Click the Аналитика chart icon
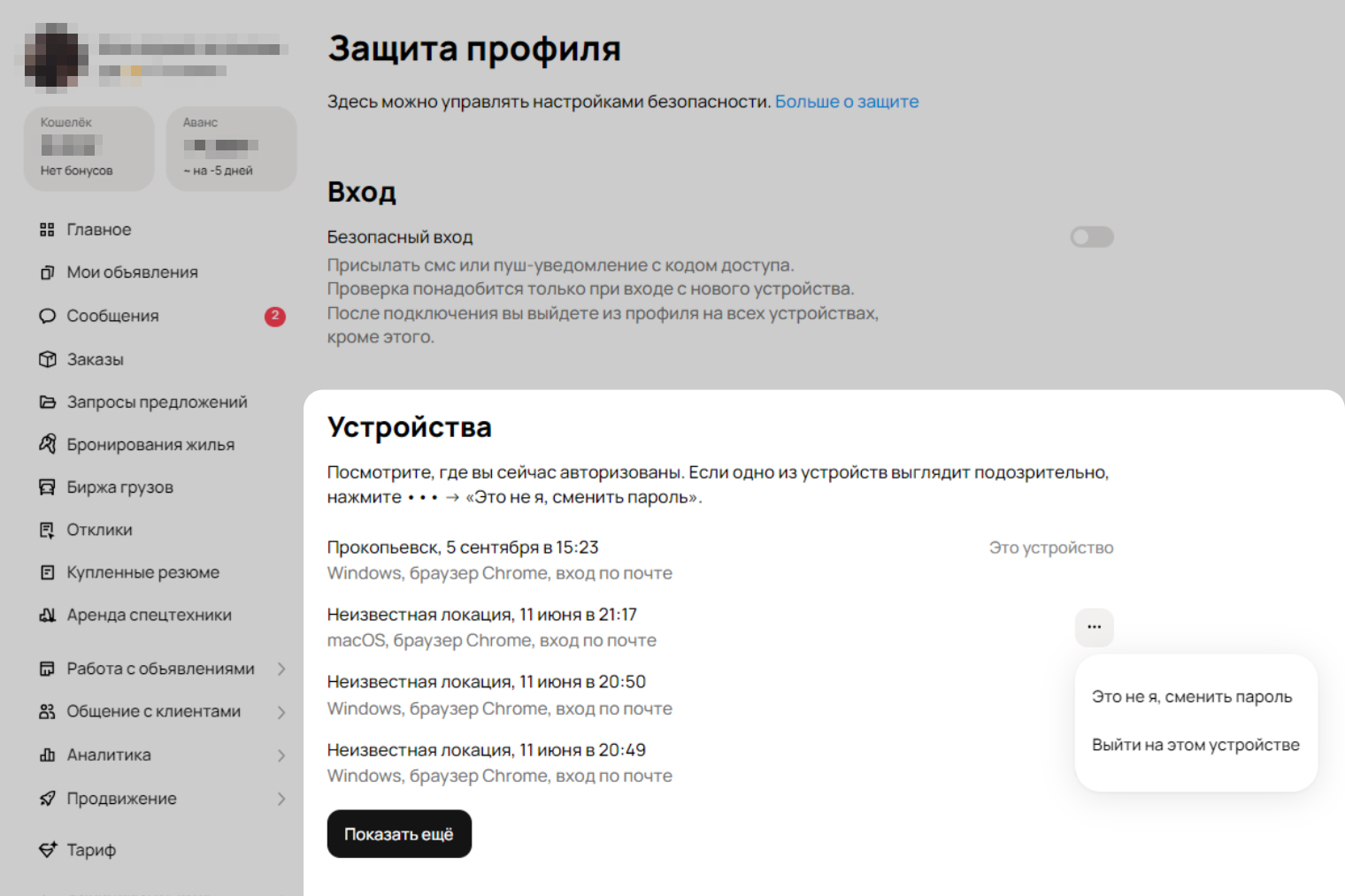Viewport: 1345px width, 896px height. coord(47,754)
